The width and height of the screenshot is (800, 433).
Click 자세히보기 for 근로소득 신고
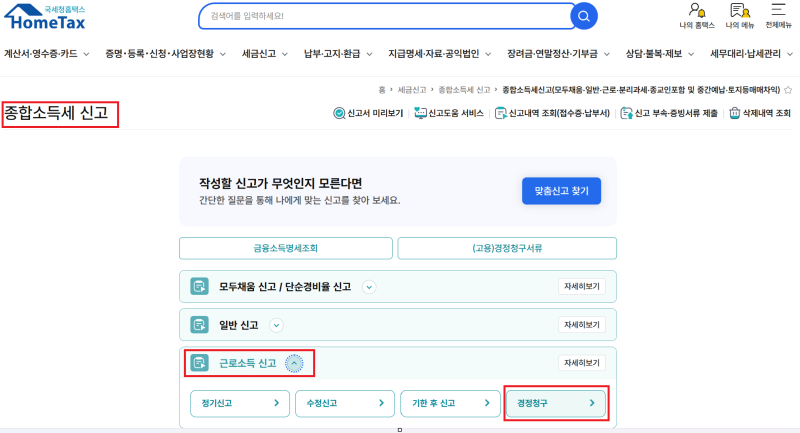click(x=582, y=363)
